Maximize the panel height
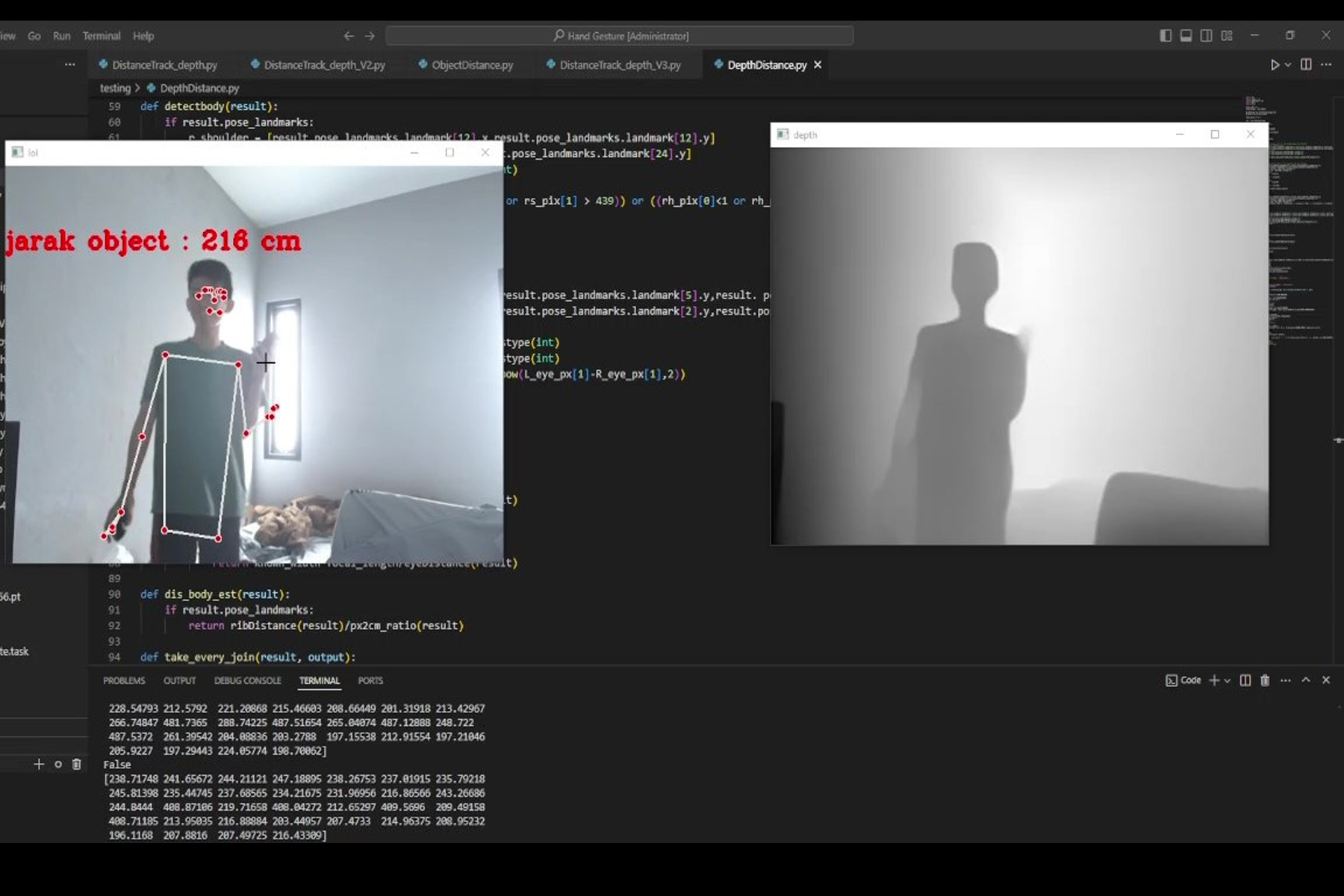Viewport: 1344px width, 896px height. (x=1304, y=680)
